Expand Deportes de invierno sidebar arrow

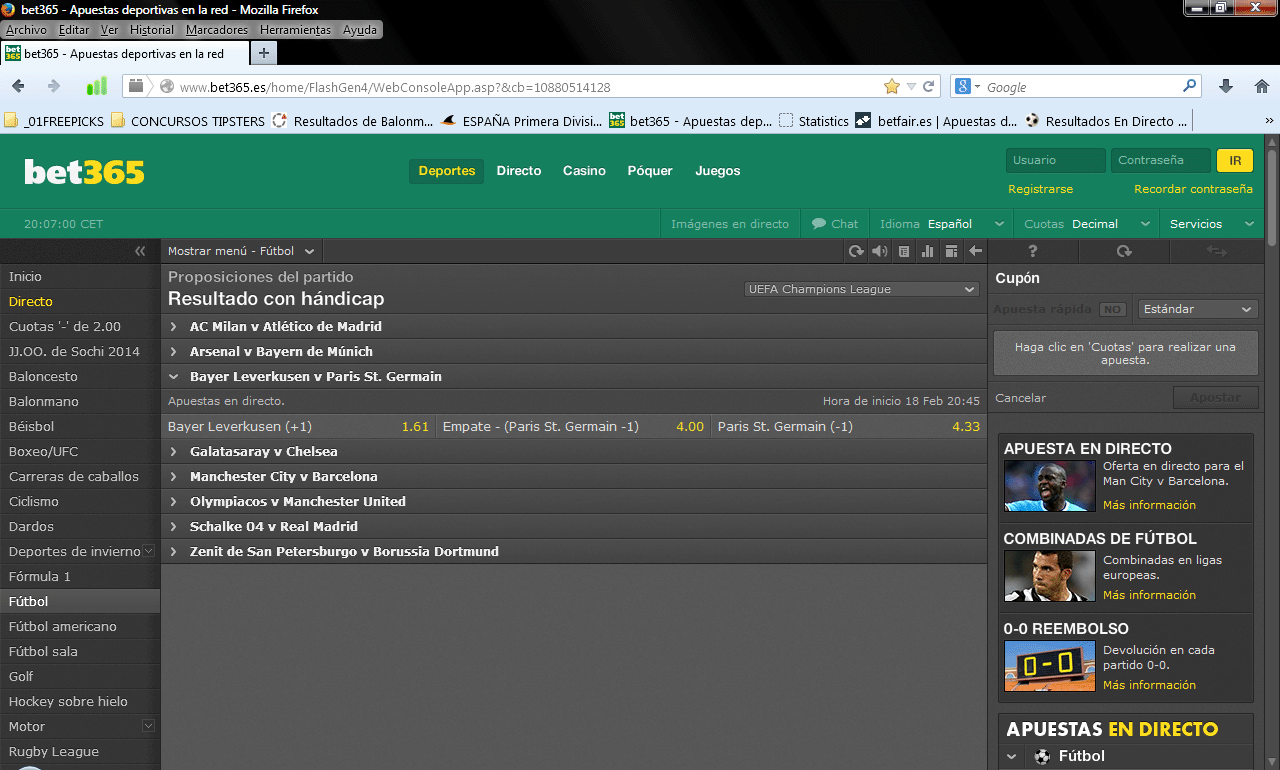149,551
